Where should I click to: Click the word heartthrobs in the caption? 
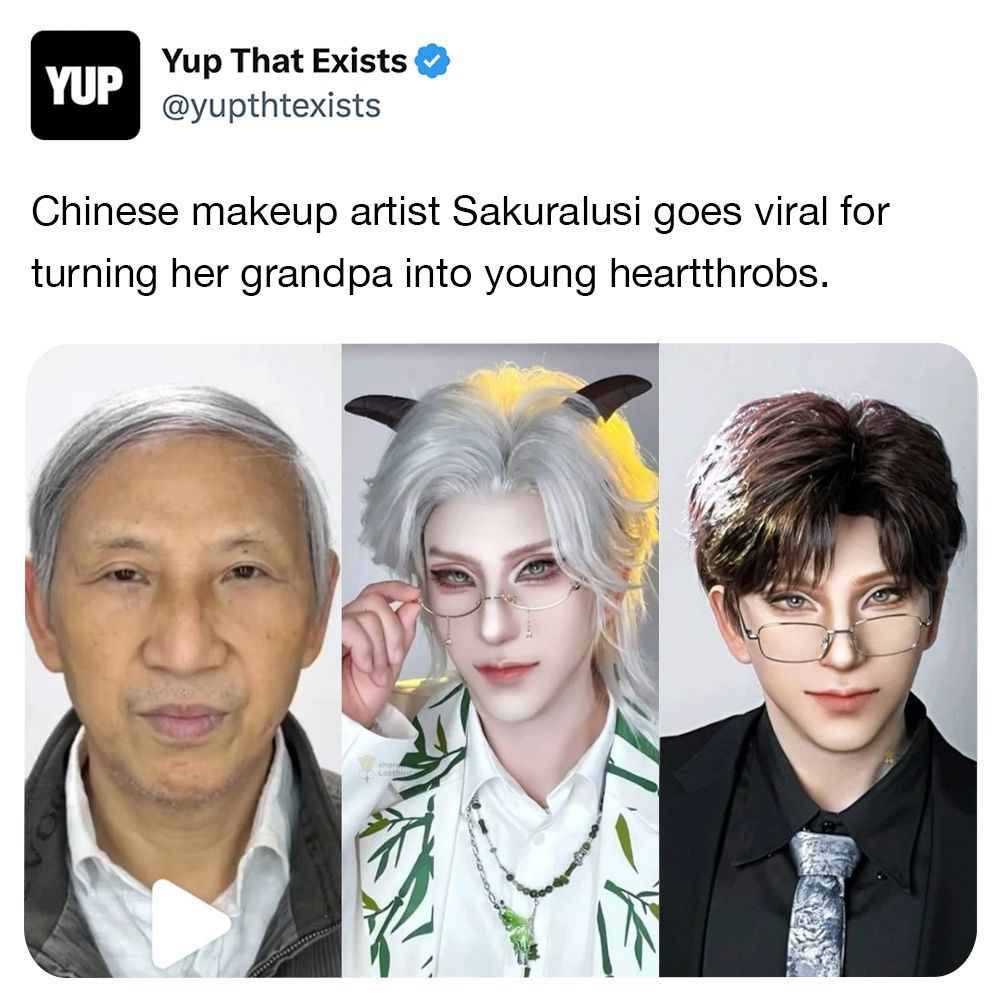pyautogui.click(x=719, y=273)
